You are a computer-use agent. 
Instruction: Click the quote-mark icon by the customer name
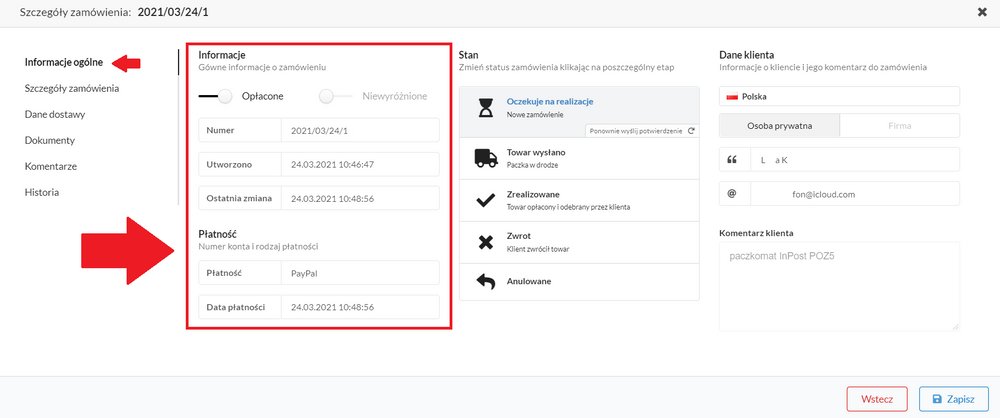[x=732, y=160]
